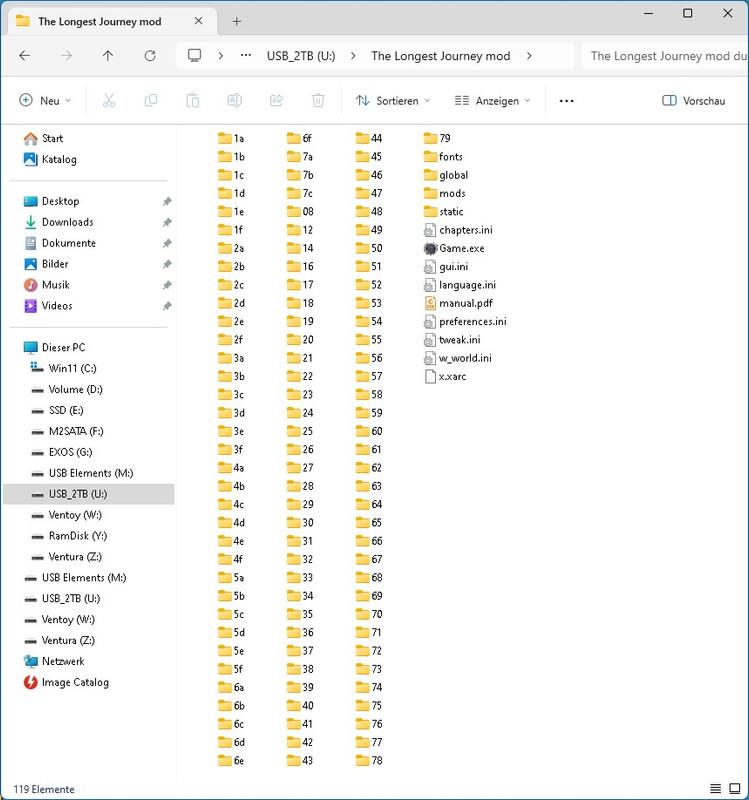
Task: Open Volume (D:) drive
Action: pyautogui.click(x=67, y=389)
